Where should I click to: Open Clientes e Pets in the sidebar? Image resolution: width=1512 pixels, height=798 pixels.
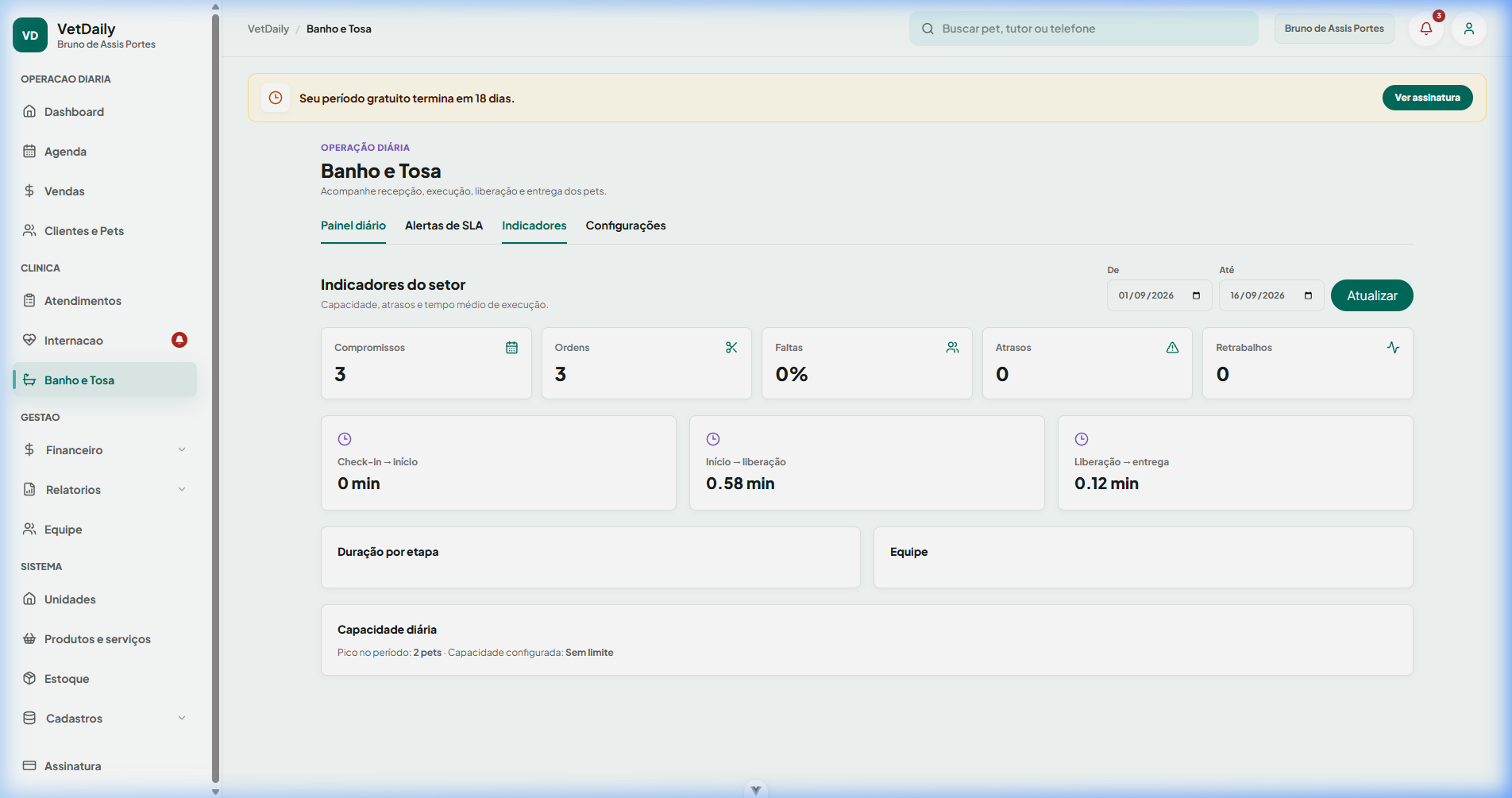pos(105,231)
